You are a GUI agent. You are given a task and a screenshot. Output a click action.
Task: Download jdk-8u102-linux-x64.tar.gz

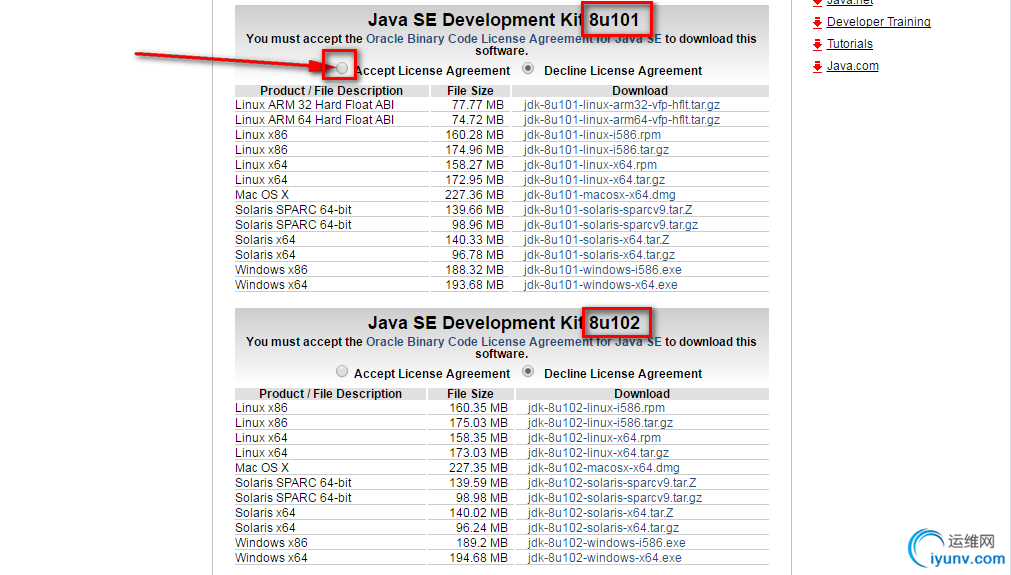[x=598, y=453]
